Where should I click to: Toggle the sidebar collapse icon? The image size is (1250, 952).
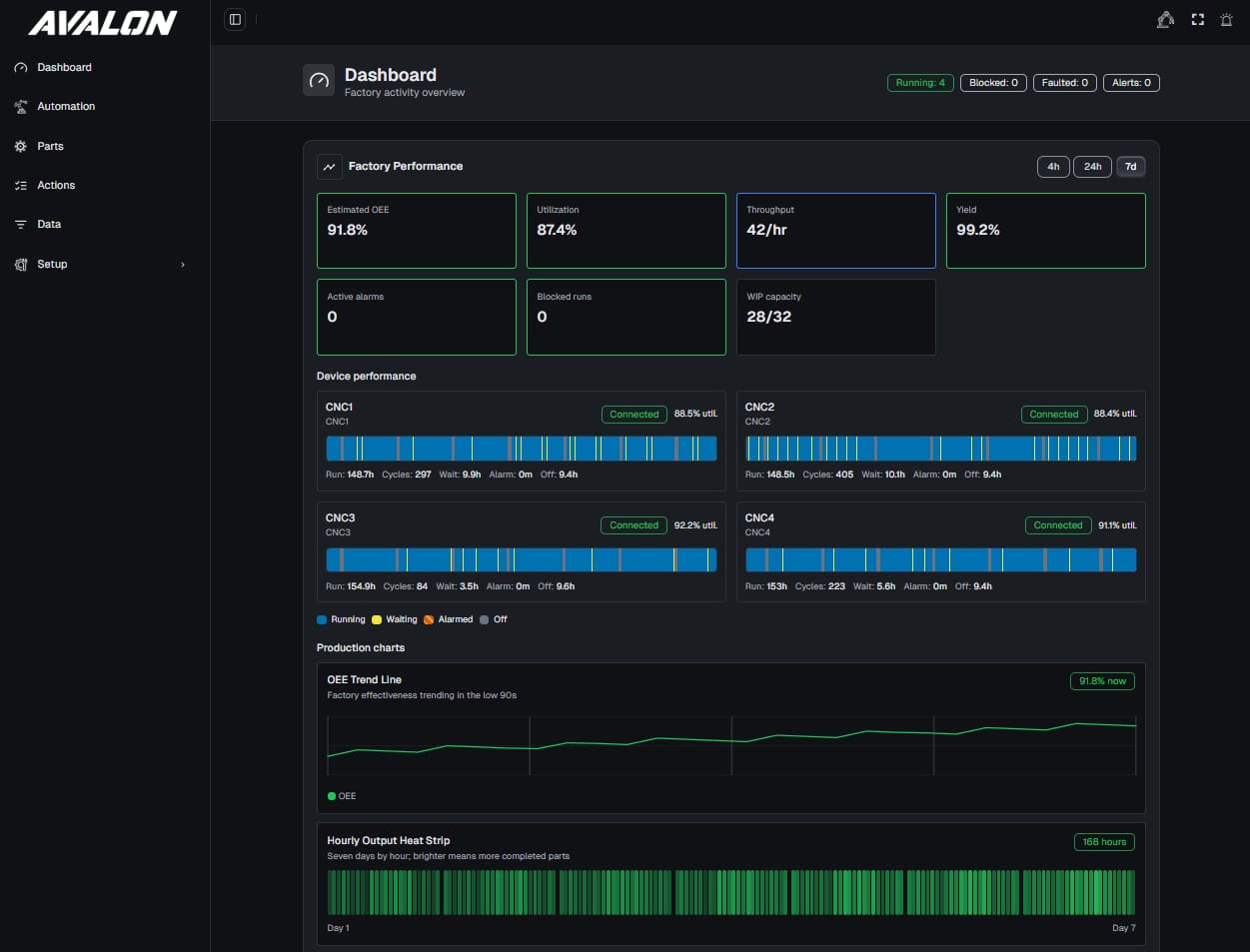tap(235, 19)
